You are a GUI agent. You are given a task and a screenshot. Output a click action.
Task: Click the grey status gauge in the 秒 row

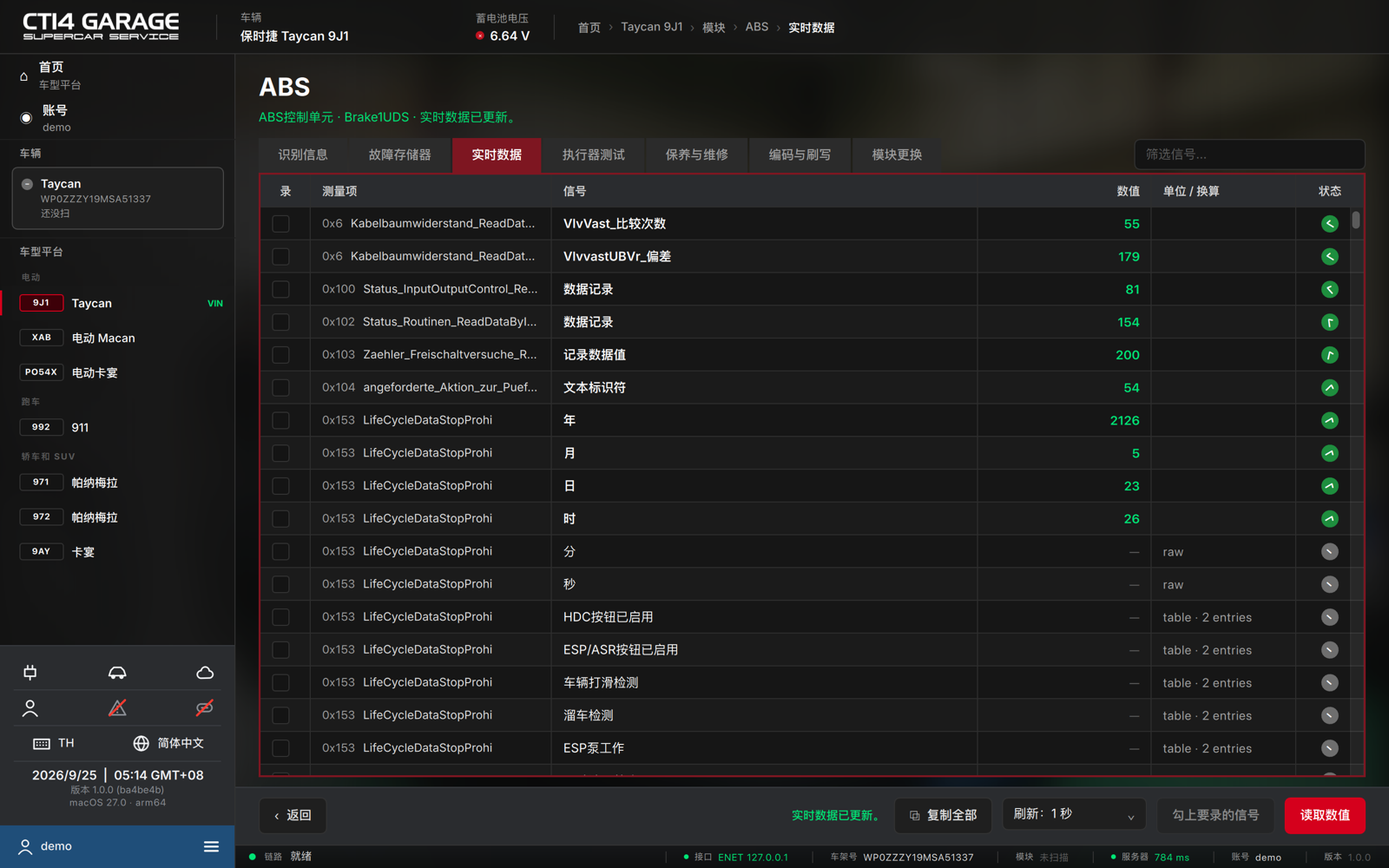(1329, 584)
